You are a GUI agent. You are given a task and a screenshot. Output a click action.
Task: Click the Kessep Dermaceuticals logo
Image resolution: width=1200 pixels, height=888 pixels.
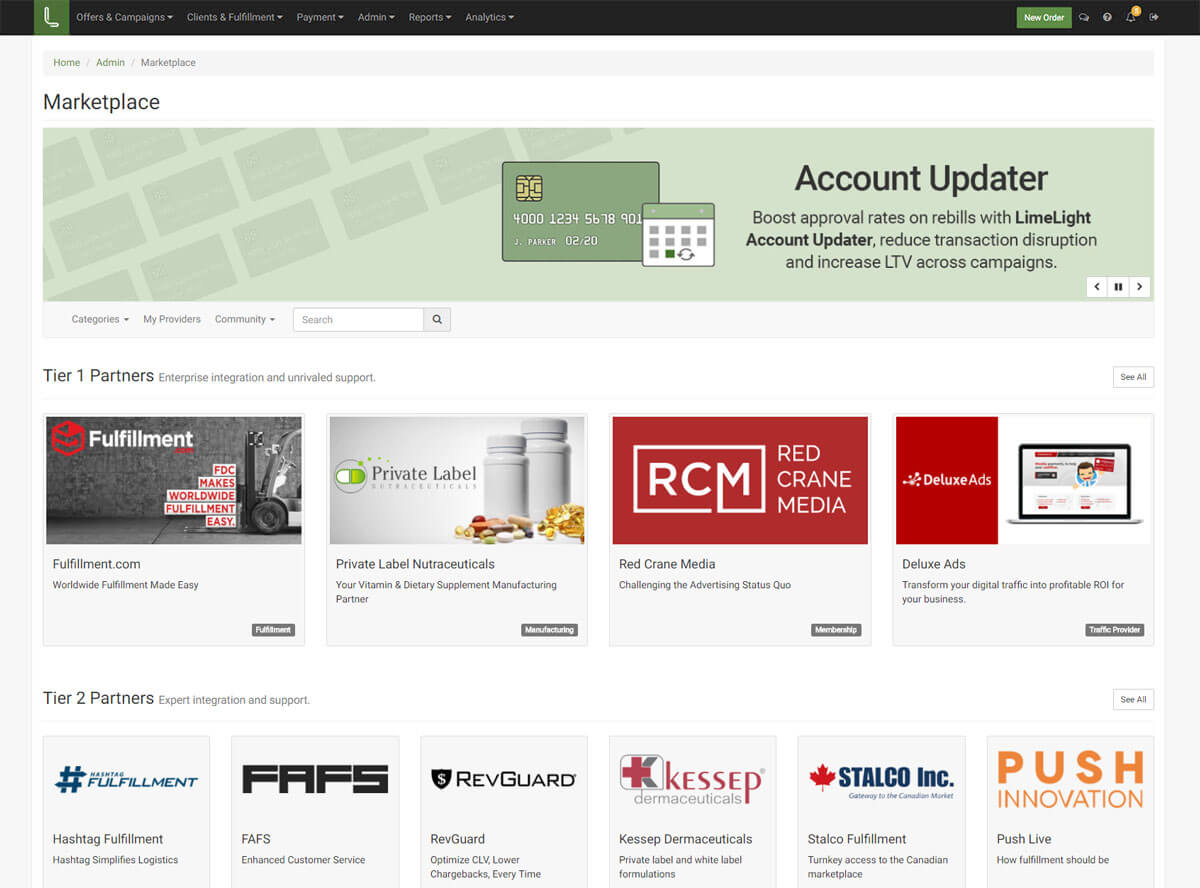click(x=693, y=780)
